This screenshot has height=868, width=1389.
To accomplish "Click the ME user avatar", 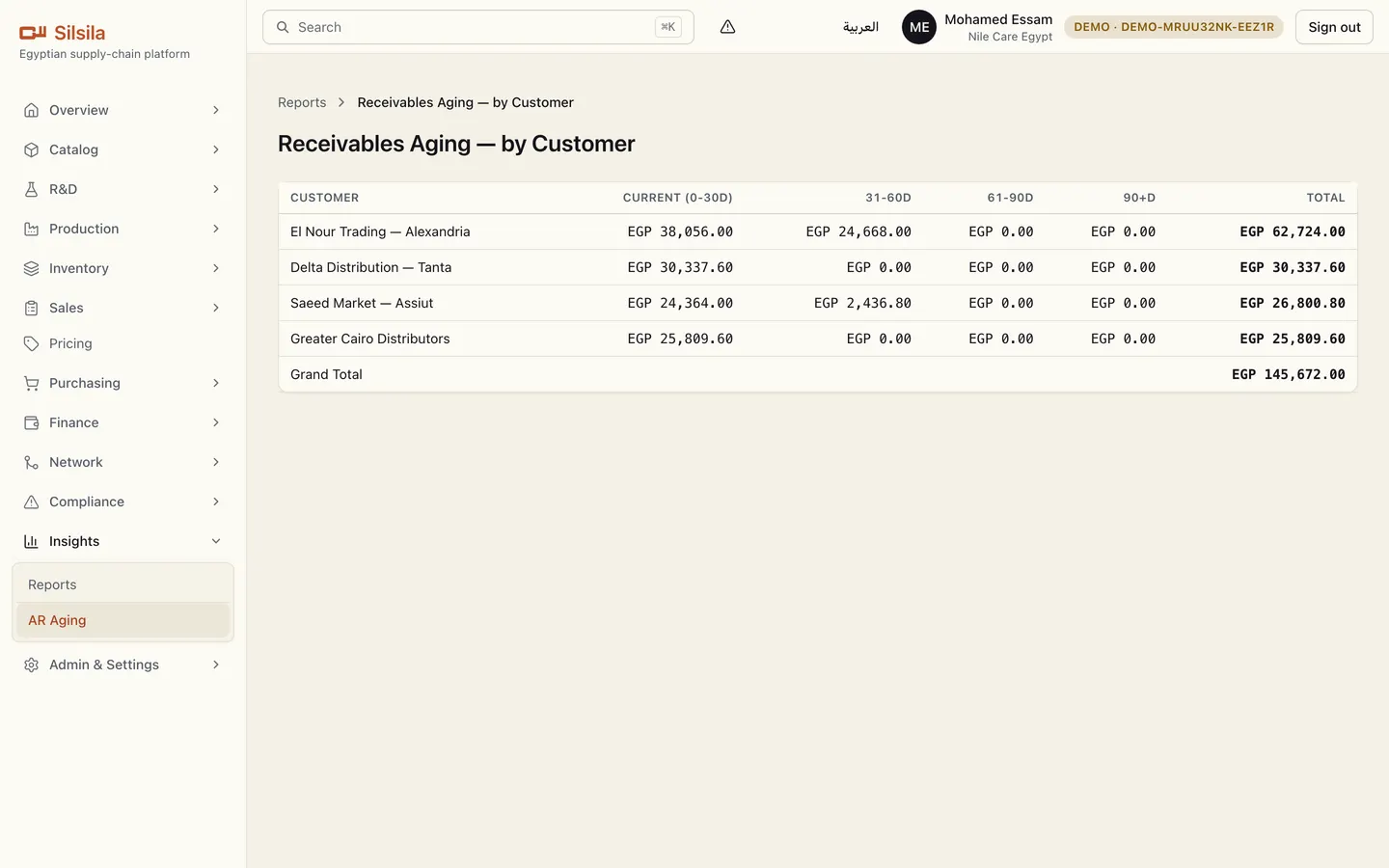I will (919, 27).
